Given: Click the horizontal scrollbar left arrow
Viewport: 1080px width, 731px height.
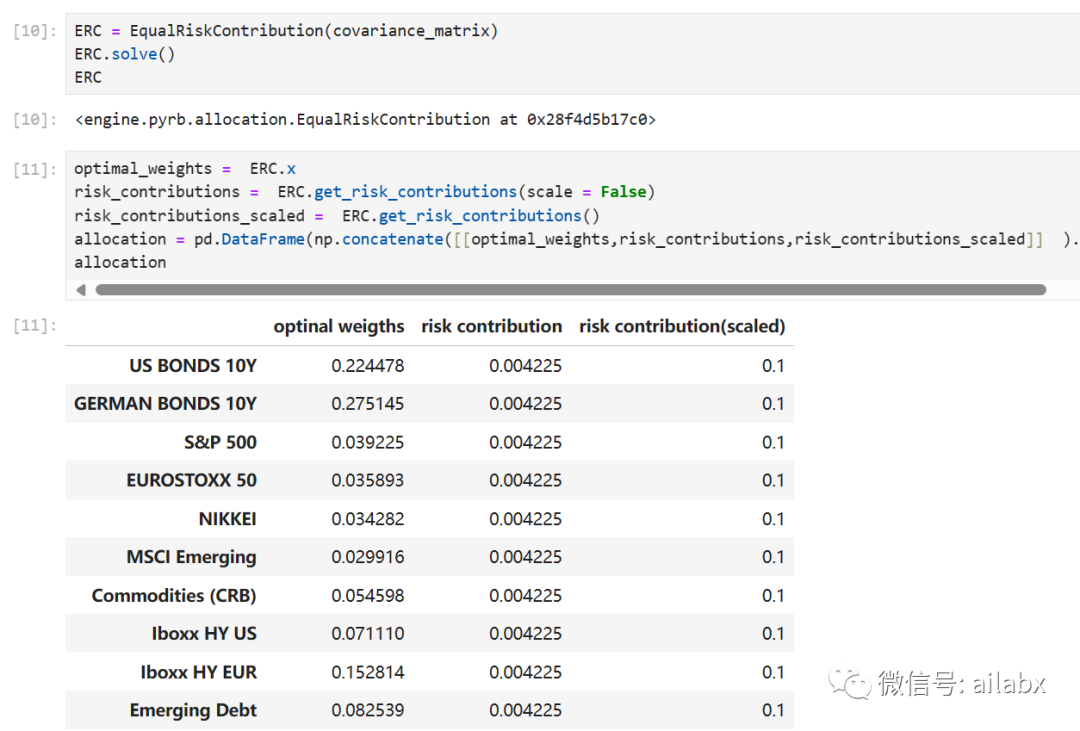Looking at the screenshot, I should tap(81, 290).
